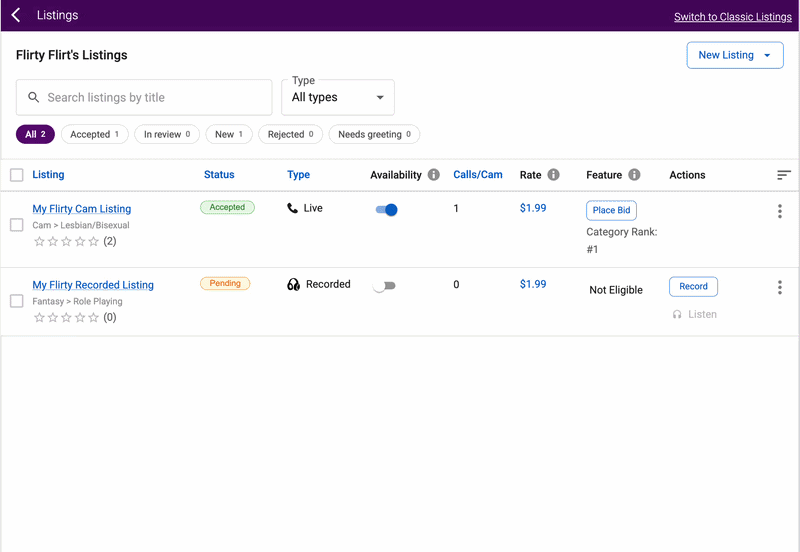Click the Not Eligible text
The image size is (800, 552).
pyautogui.click(x=616, y=290)
